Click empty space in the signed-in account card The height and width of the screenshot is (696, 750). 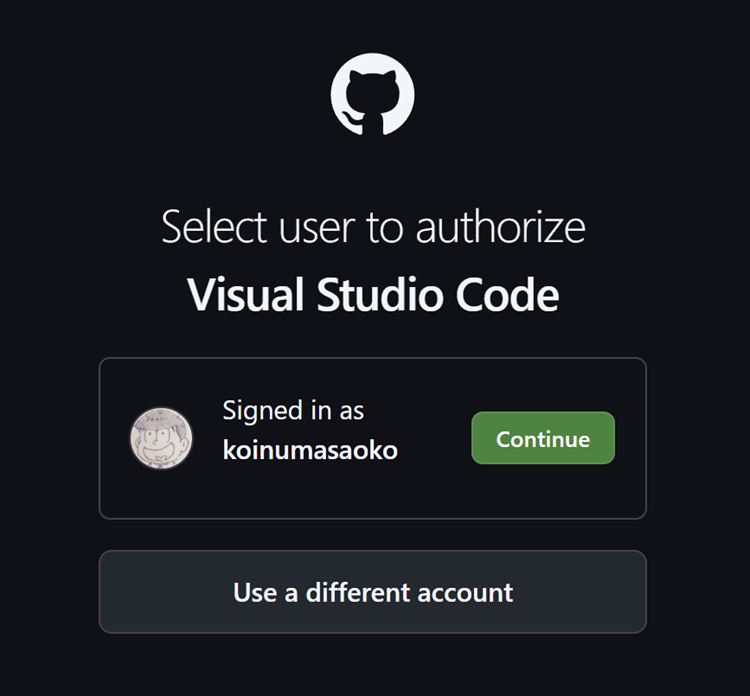tap(373, 495)
